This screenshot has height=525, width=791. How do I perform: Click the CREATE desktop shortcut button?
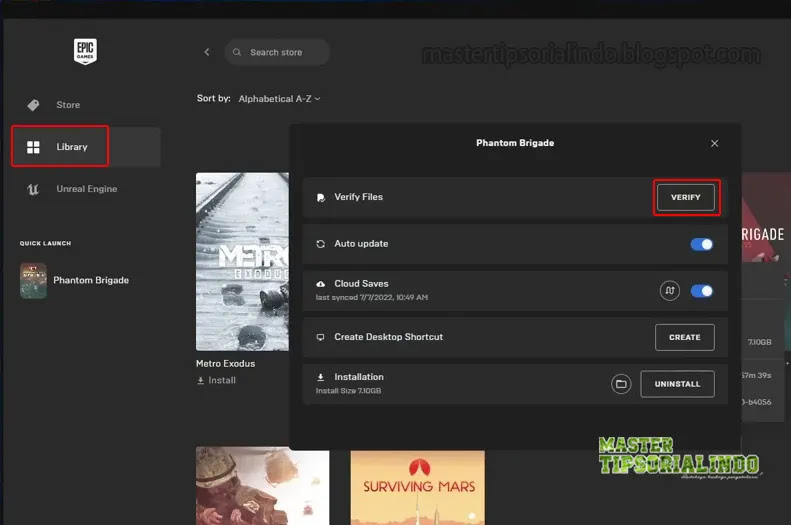pos(685,337)
